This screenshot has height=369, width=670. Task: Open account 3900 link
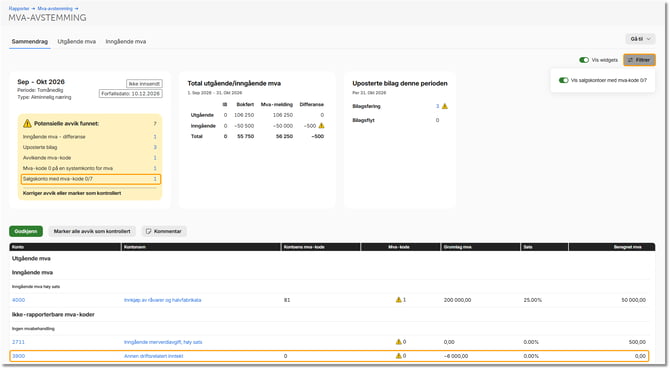pos(18,356)
